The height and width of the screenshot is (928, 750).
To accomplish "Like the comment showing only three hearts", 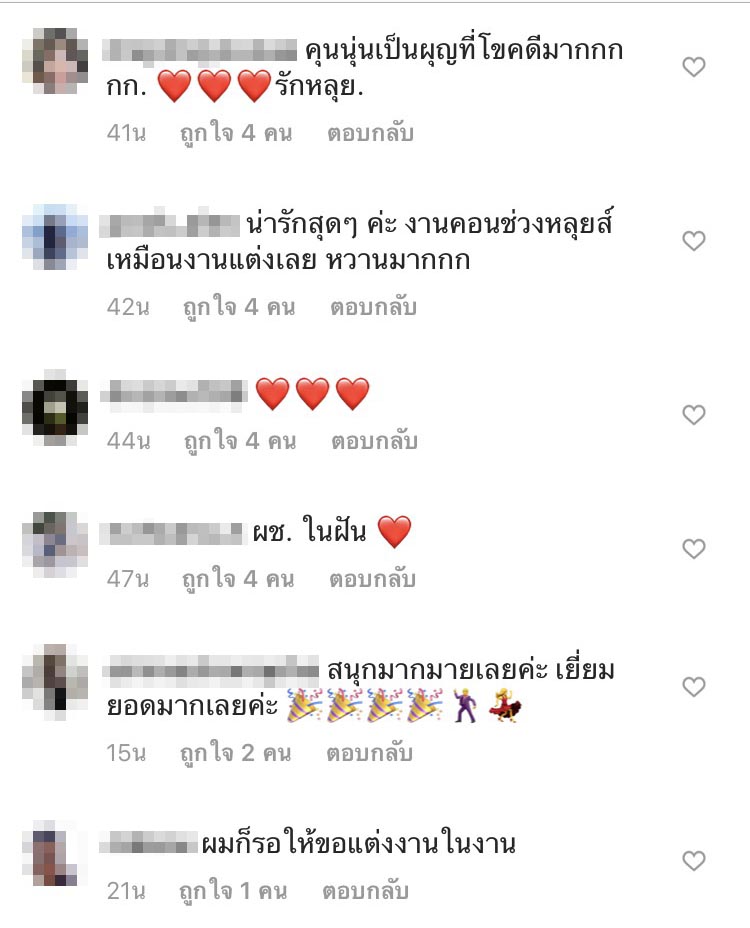I will point(694,415).
